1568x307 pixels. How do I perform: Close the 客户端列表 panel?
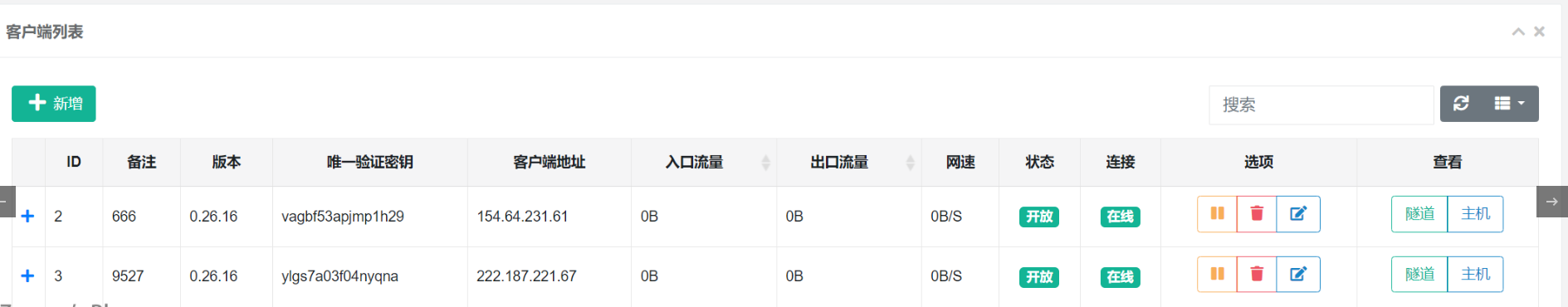click(1539, 32)
